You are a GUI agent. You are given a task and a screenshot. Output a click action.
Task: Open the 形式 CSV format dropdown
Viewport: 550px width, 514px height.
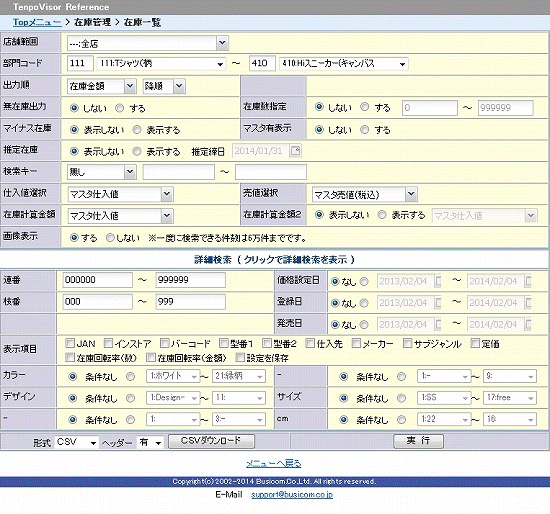pos(77,442)
